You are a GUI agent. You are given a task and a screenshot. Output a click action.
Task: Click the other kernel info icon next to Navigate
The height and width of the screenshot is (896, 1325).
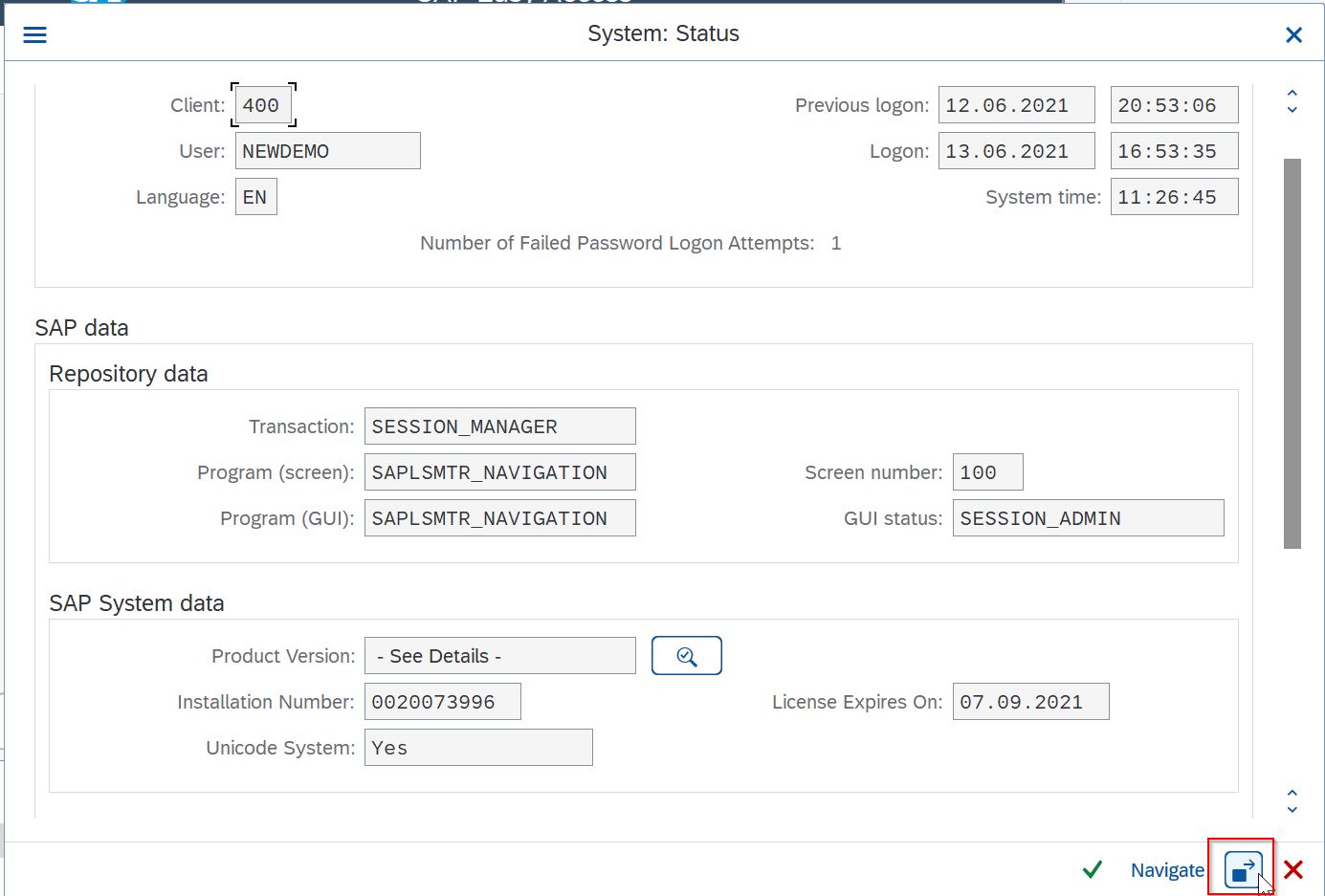[x=1243, y=869]
